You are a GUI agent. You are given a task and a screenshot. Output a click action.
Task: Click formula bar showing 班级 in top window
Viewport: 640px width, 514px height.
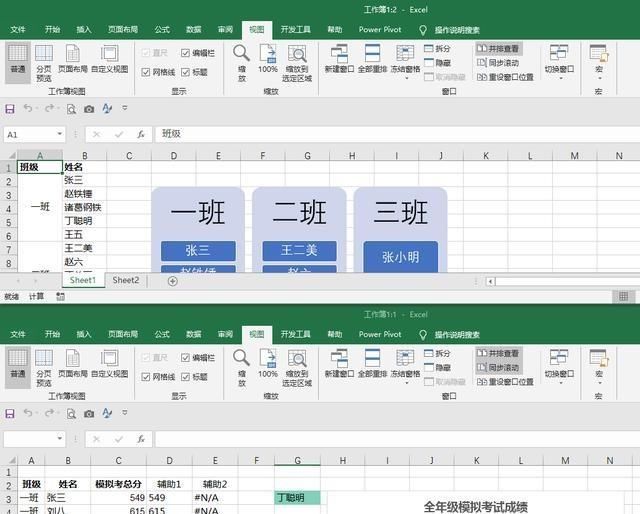(x=396, y=134)
